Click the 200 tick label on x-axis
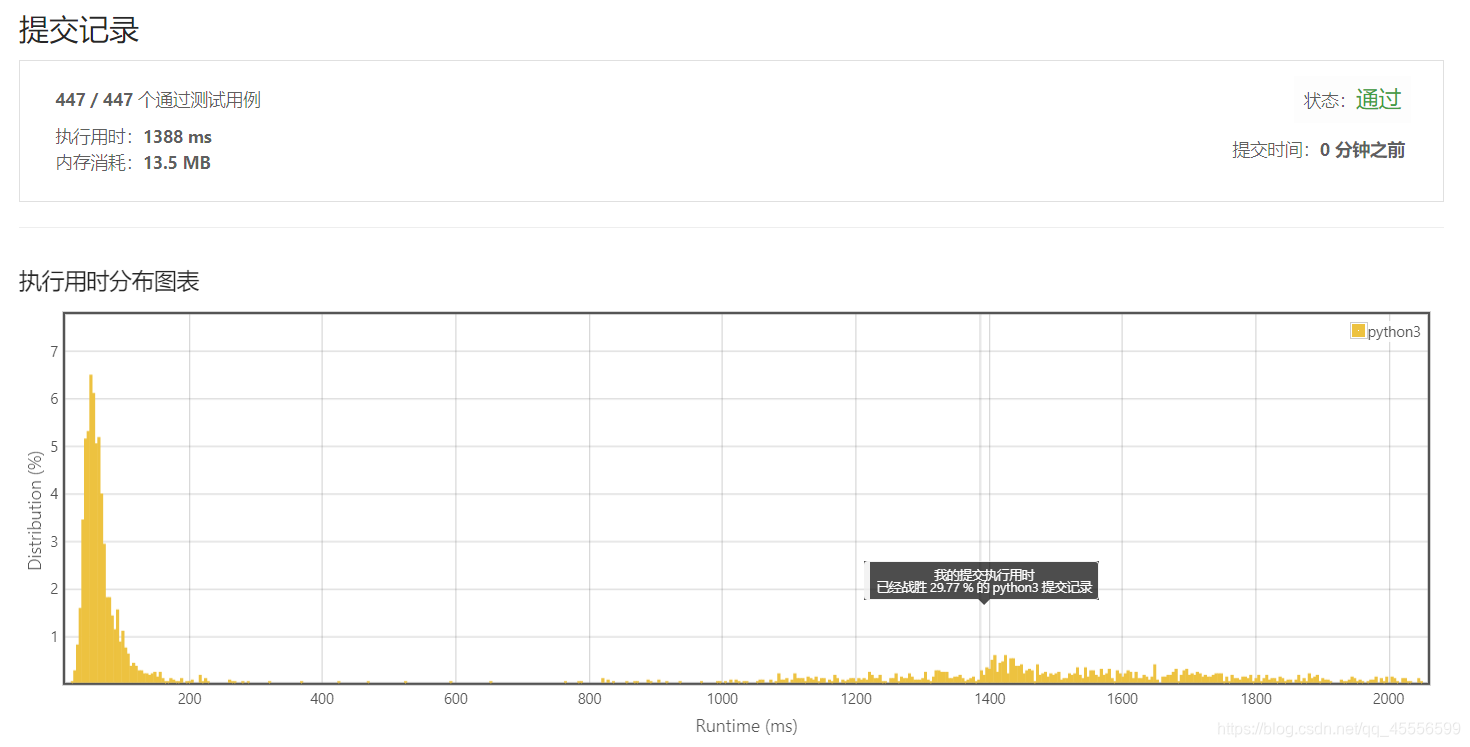The width and height of the screenshot is (1470, 747). tap(189, 699)
